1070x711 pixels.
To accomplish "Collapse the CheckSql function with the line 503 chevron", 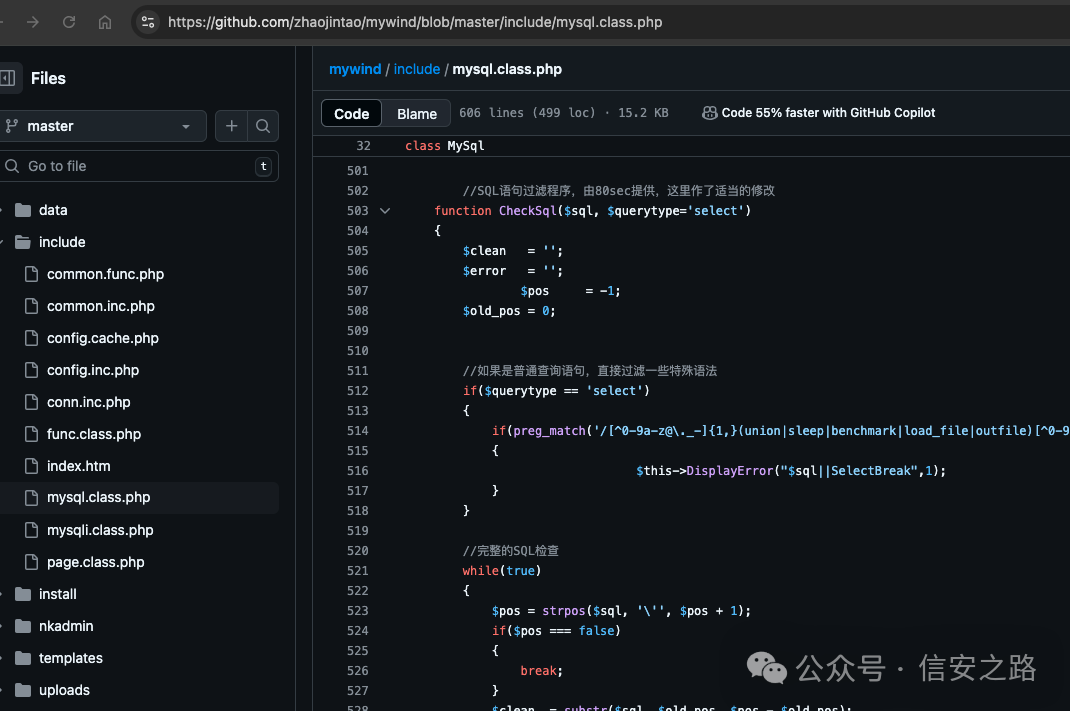I will 385,211.
